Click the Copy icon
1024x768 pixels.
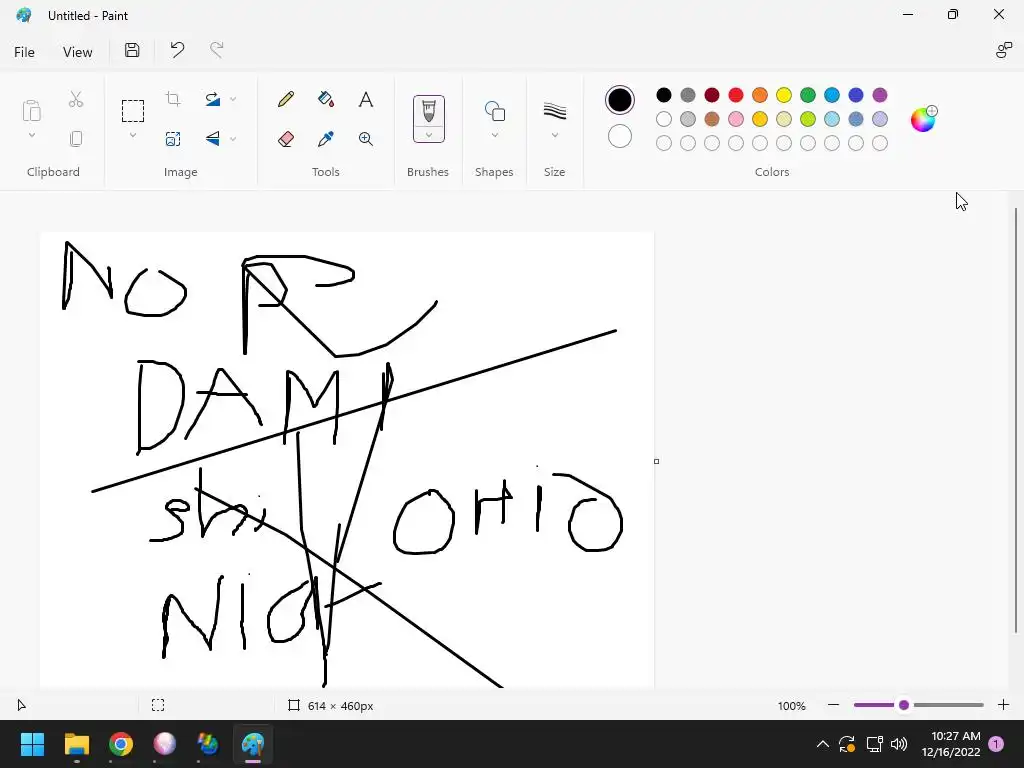coord(76,138)
